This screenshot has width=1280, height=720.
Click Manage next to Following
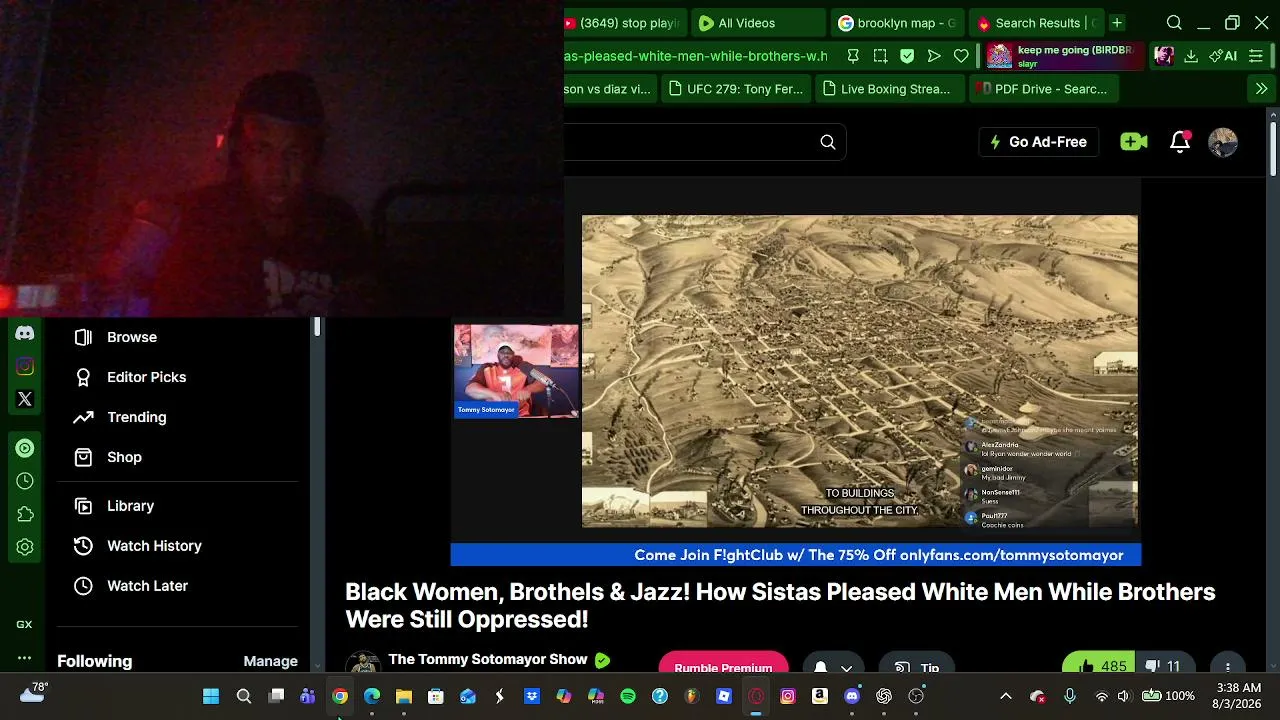(271, 661)
